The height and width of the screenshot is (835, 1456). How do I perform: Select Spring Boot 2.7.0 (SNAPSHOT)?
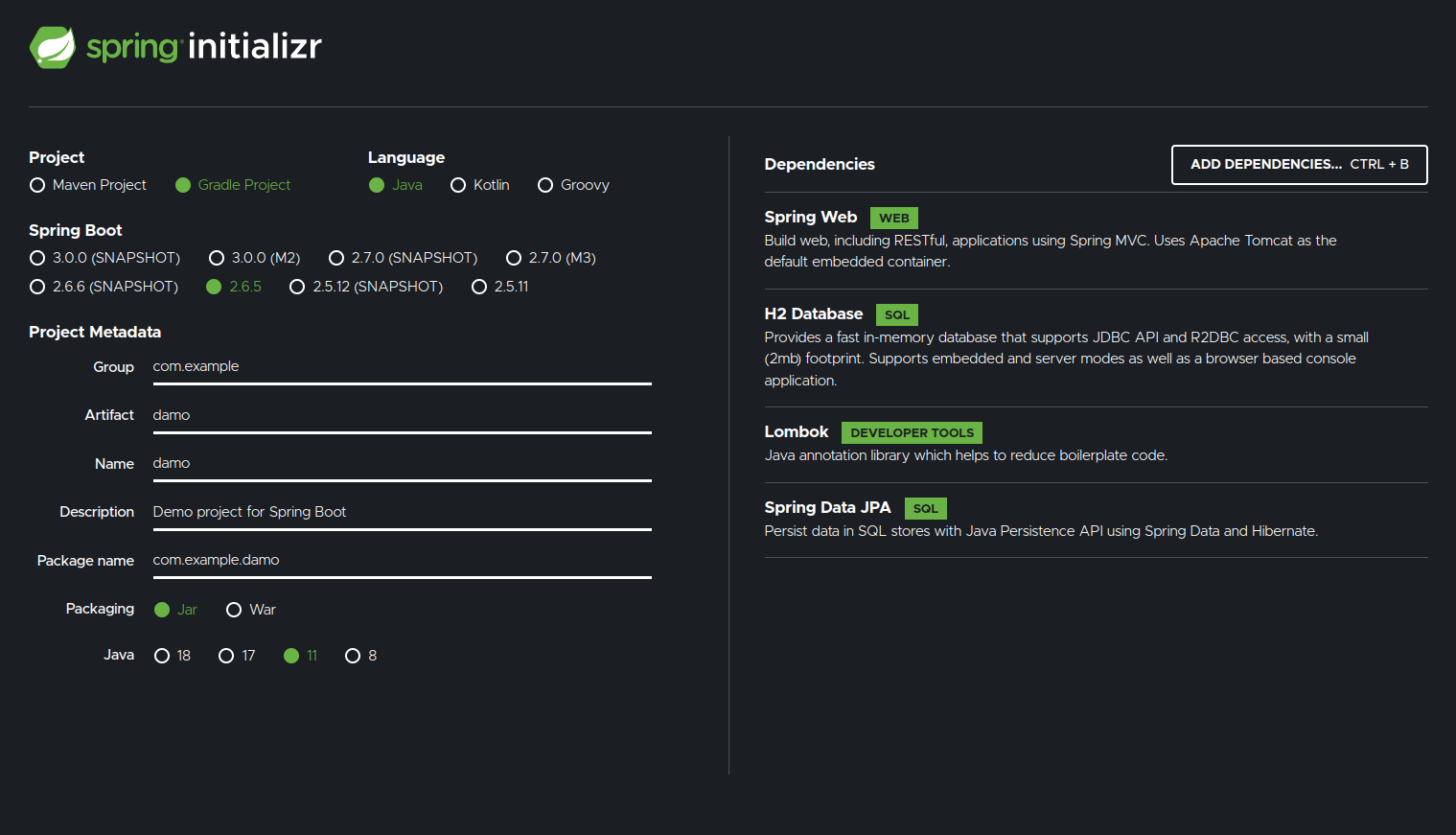click(404, 258)
